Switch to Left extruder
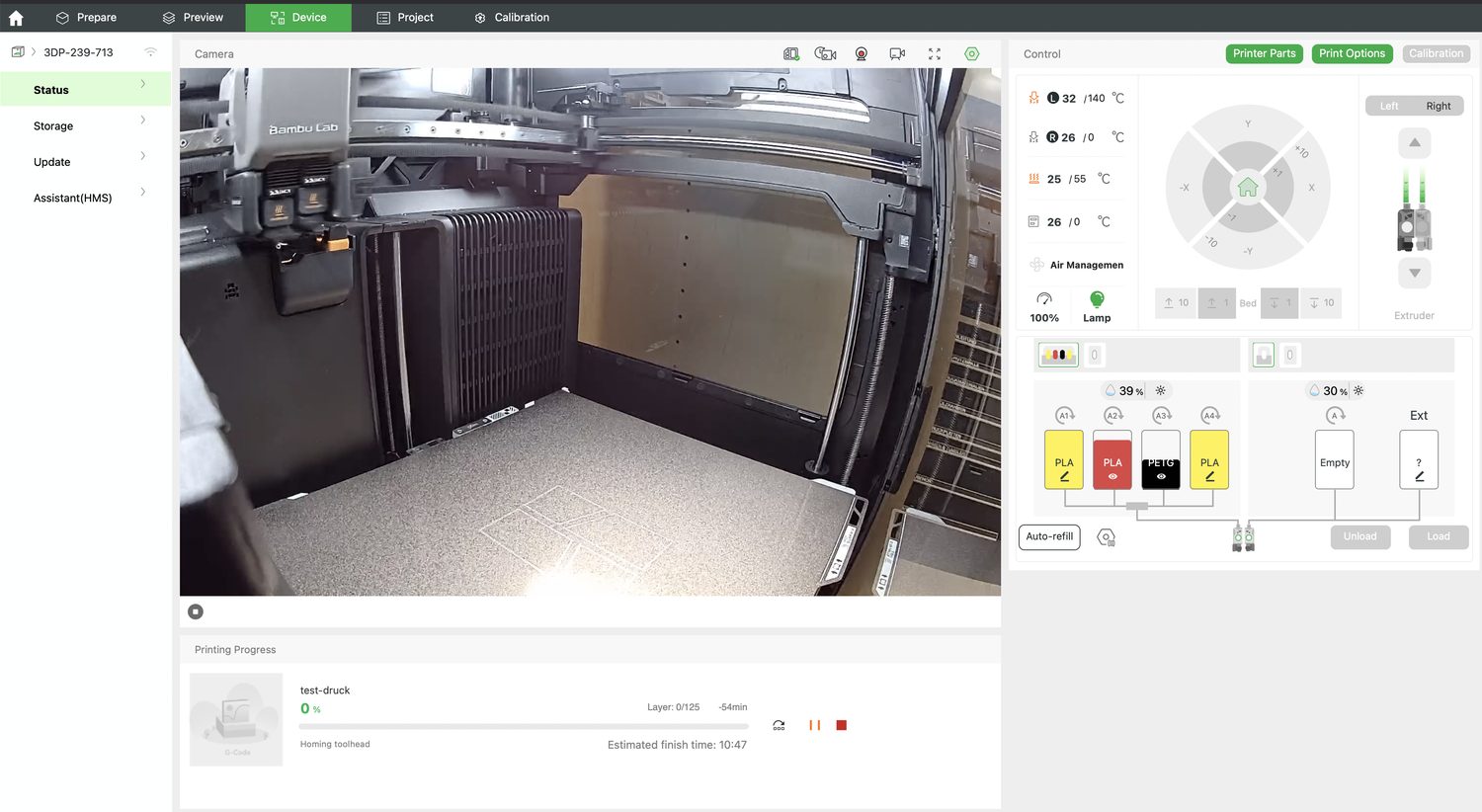 pos(1389,106)
